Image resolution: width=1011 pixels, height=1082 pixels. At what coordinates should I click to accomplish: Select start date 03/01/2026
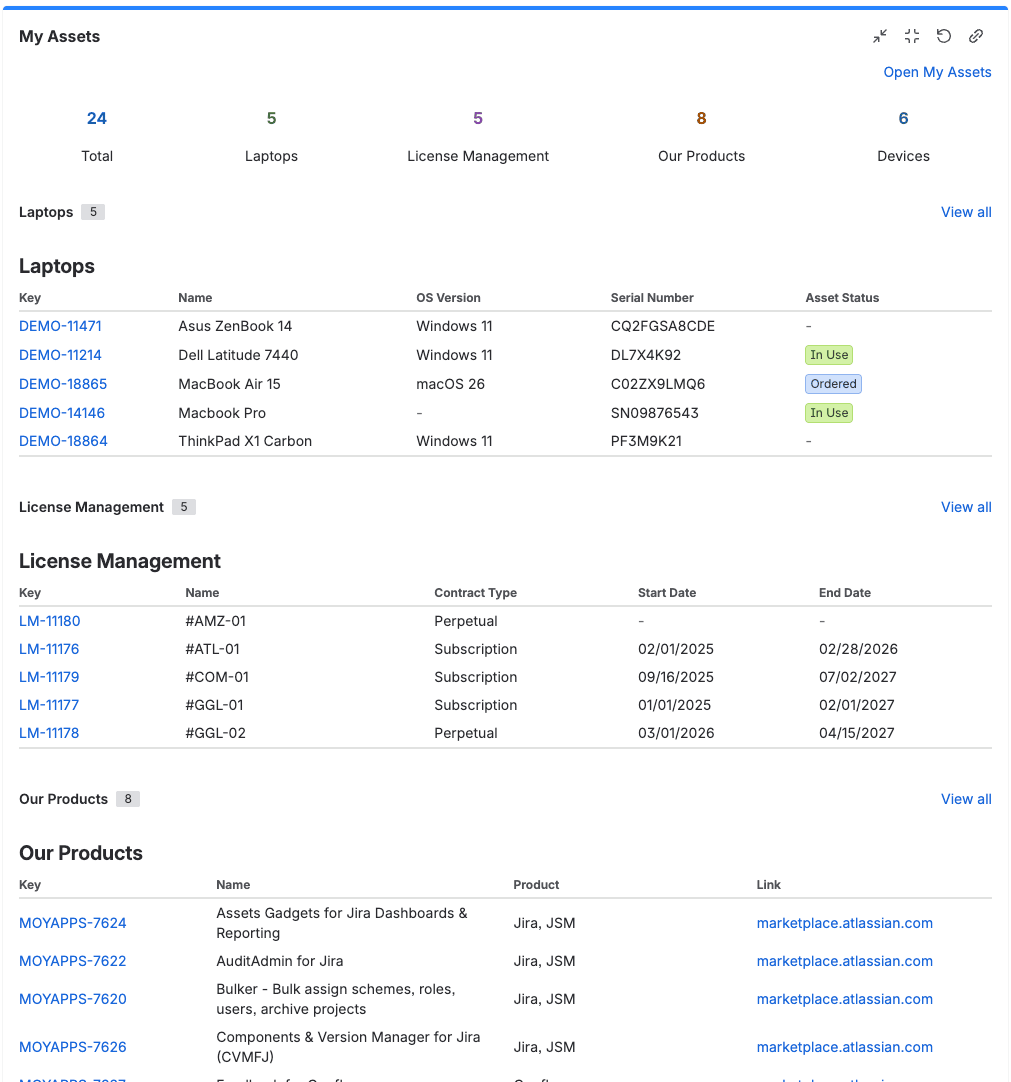coord(676,734)
